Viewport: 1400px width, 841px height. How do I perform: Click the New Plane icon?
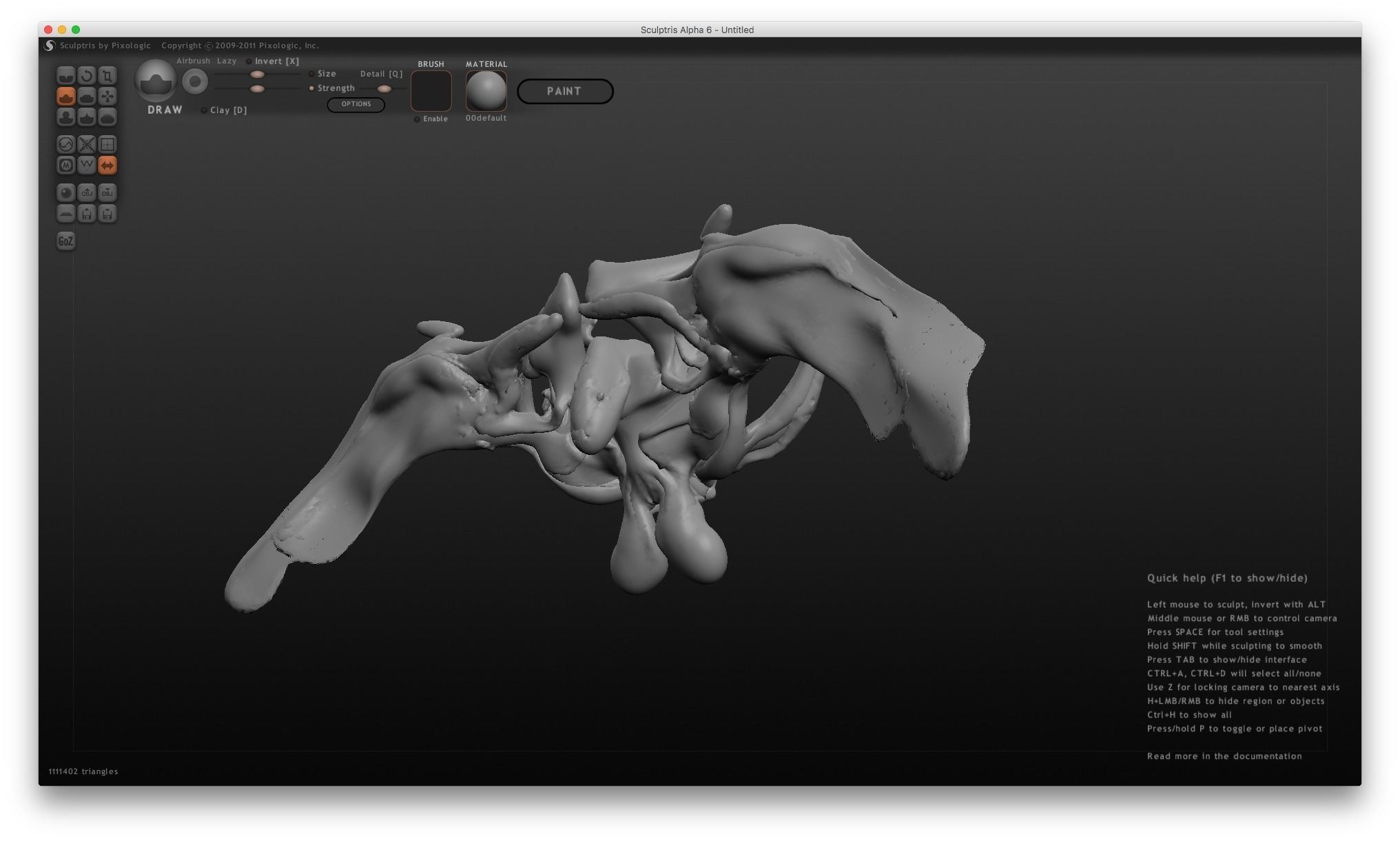point(65,213)
